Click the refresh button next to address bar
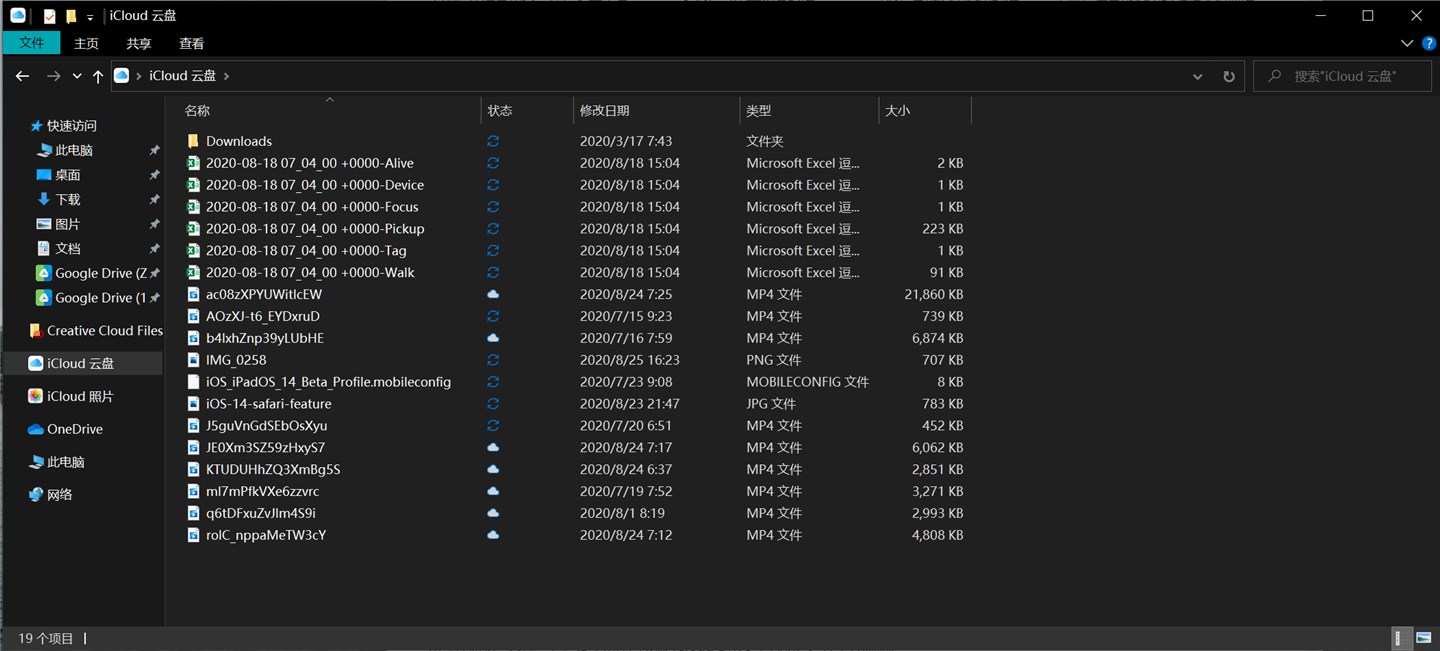 coord(1229,76)
